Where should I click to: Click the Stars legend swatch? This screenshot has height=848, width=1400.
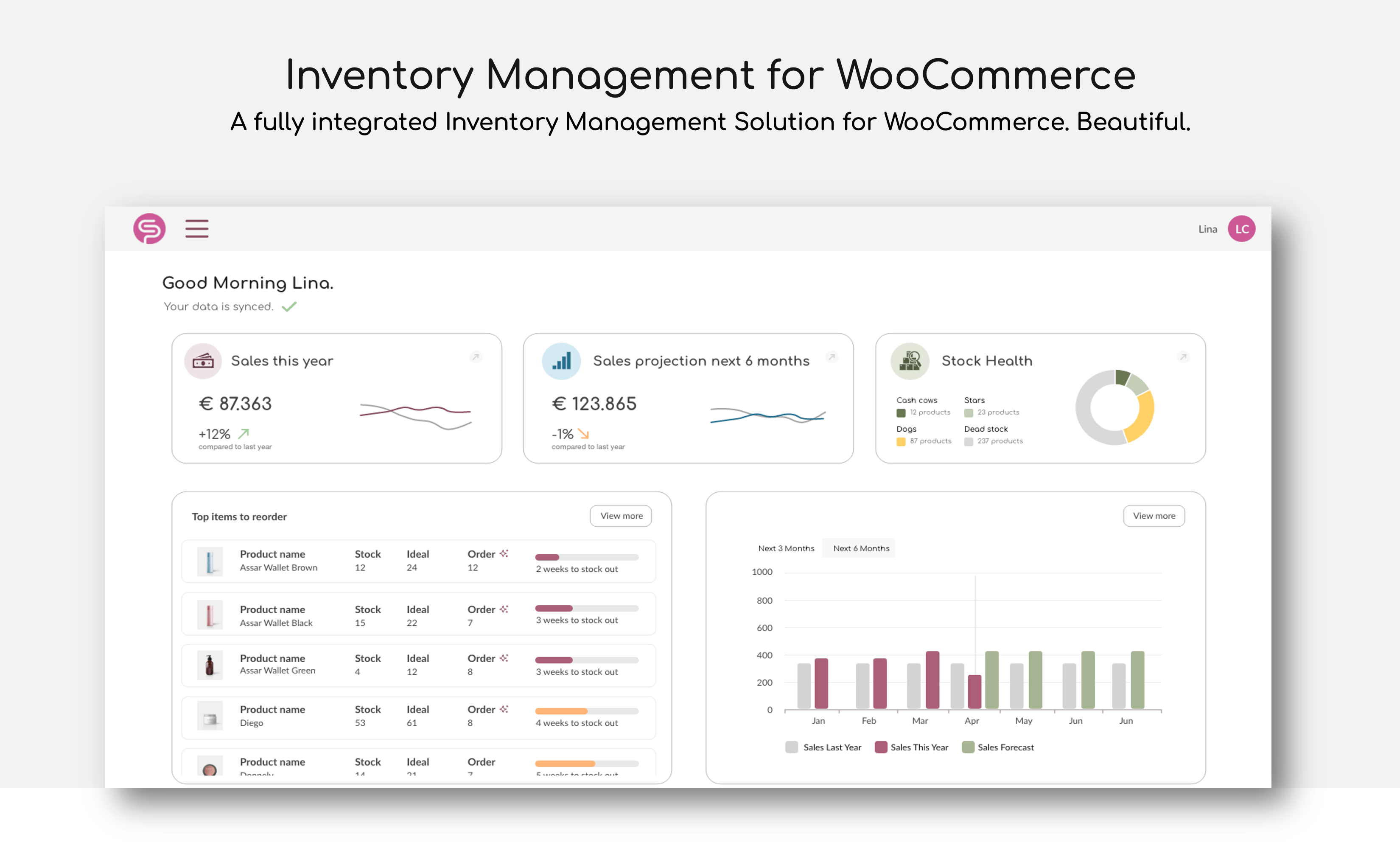[x=969, y=413]
